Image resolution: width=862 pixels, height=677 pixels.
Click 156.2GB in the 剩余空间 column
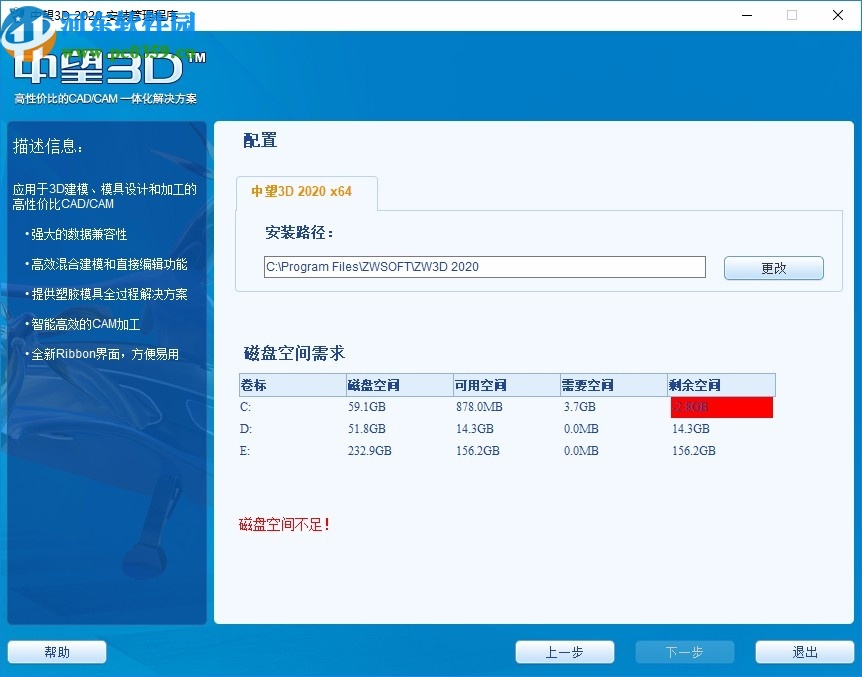pos(694,451)
